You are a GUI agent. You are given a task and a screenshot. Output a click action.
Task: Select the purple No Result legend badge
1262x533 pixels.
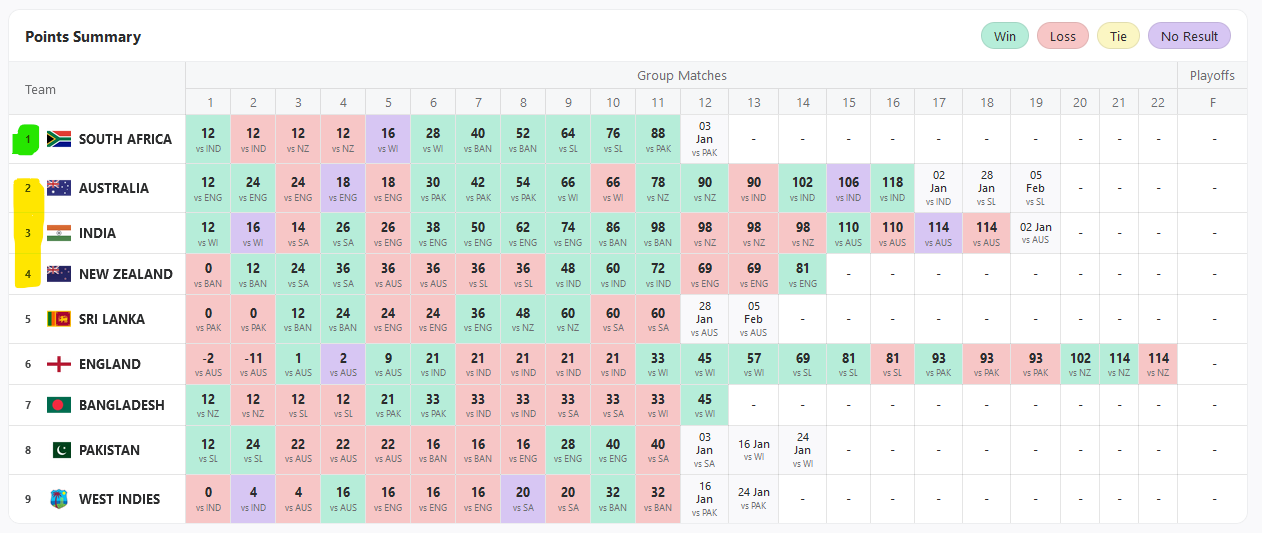pos(1189,37)
